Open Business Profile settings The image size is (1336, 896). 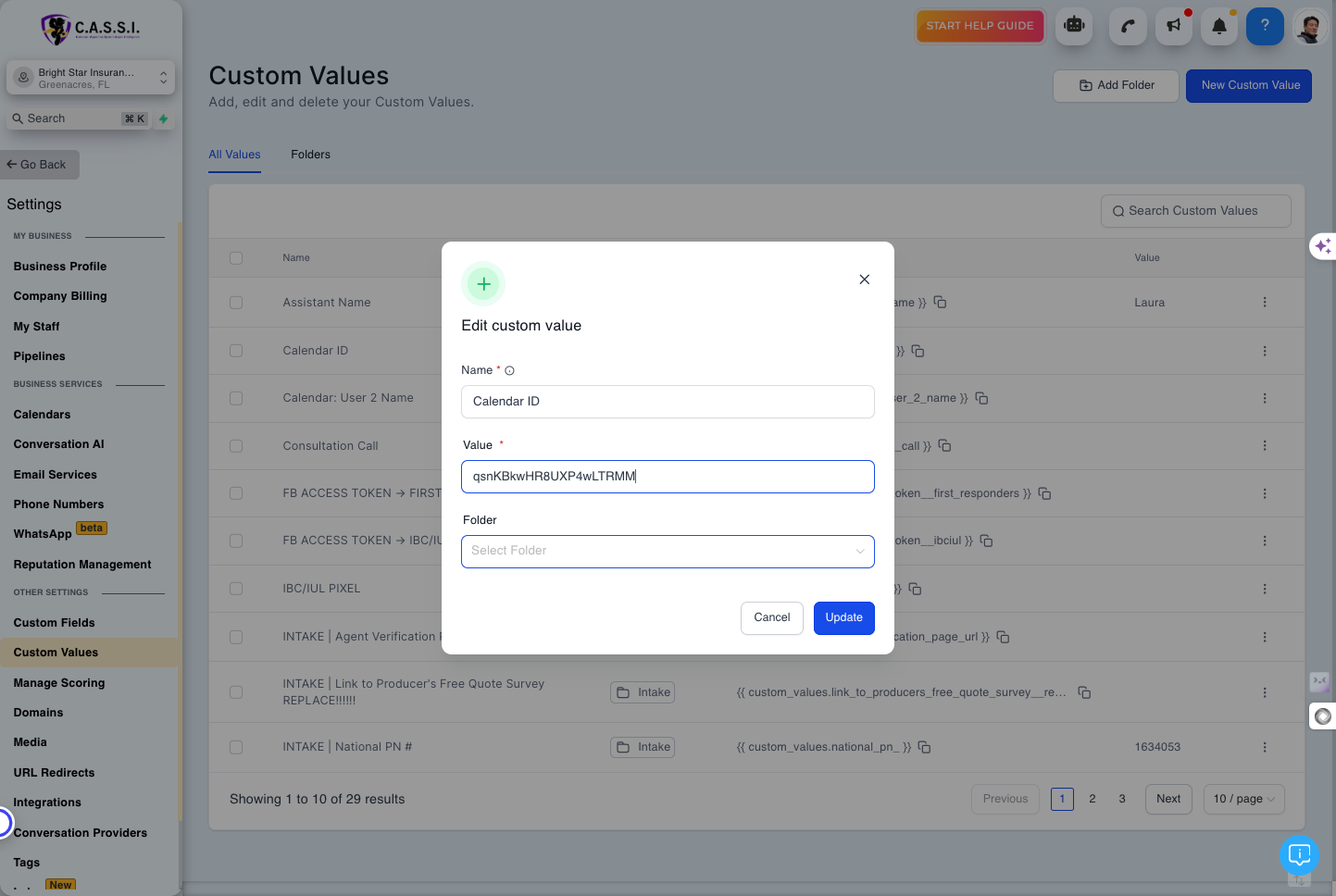(x=60, y=267)
